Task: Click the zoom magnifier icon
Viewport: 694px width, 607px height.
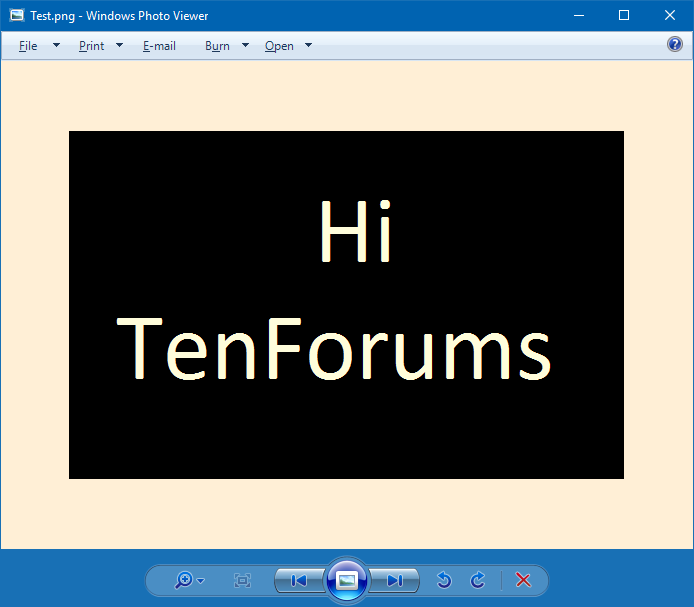Action: click(x=184, y=580)
